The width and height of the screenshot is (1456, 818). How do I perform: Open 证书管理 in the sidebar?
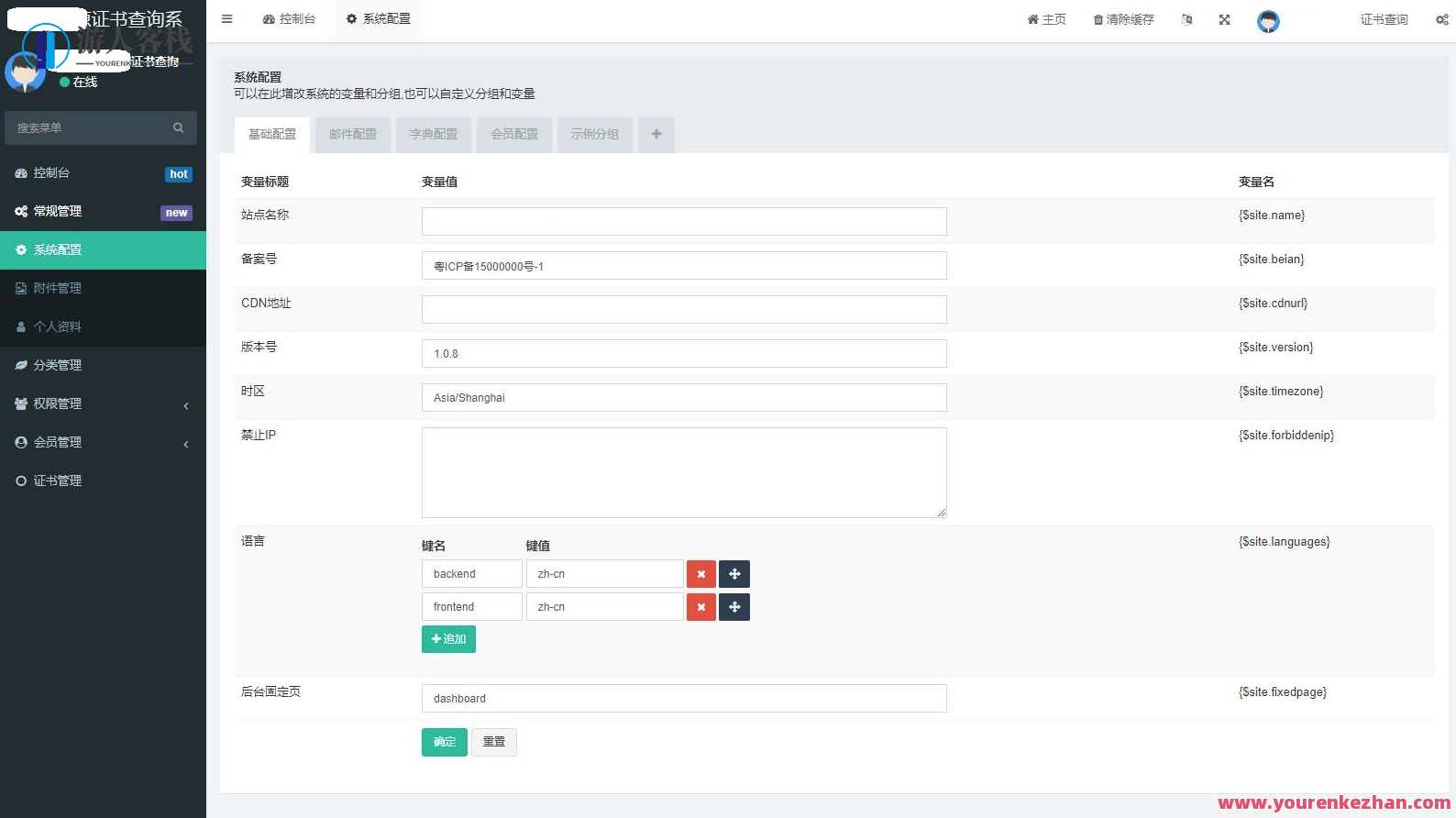58,481
